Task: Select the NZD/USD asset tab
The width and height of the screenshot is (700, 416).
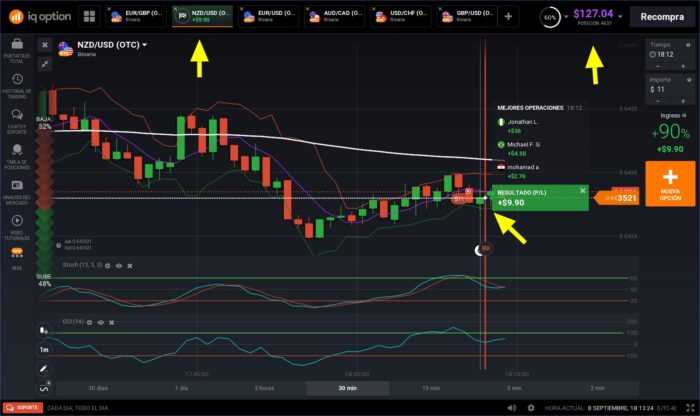Action: click(203, 17)
